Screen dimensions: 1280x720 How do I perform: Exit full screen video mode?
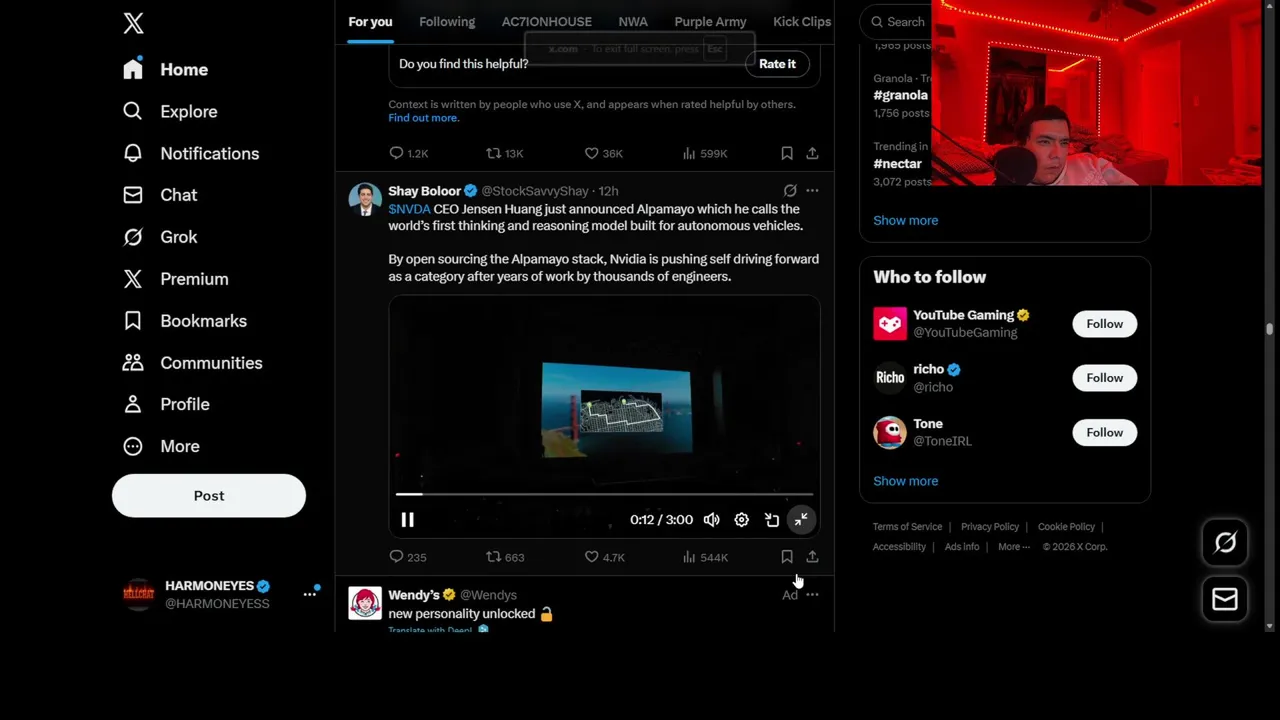(801, 520)
